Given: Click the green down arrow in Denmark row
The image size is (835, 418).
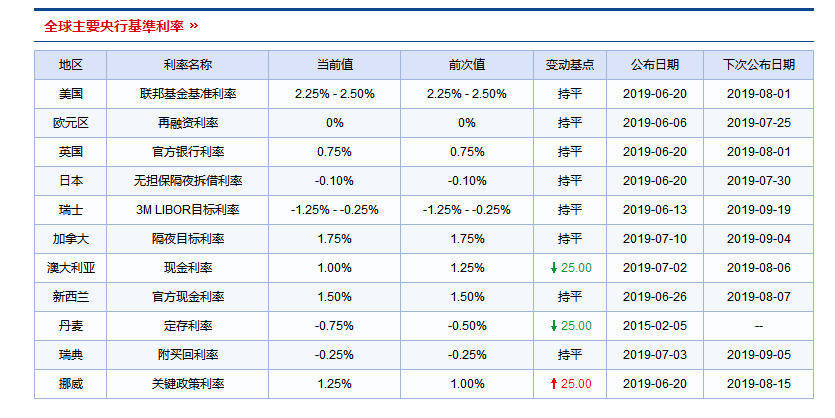Looking at the screenshot, I should [553, 326].
